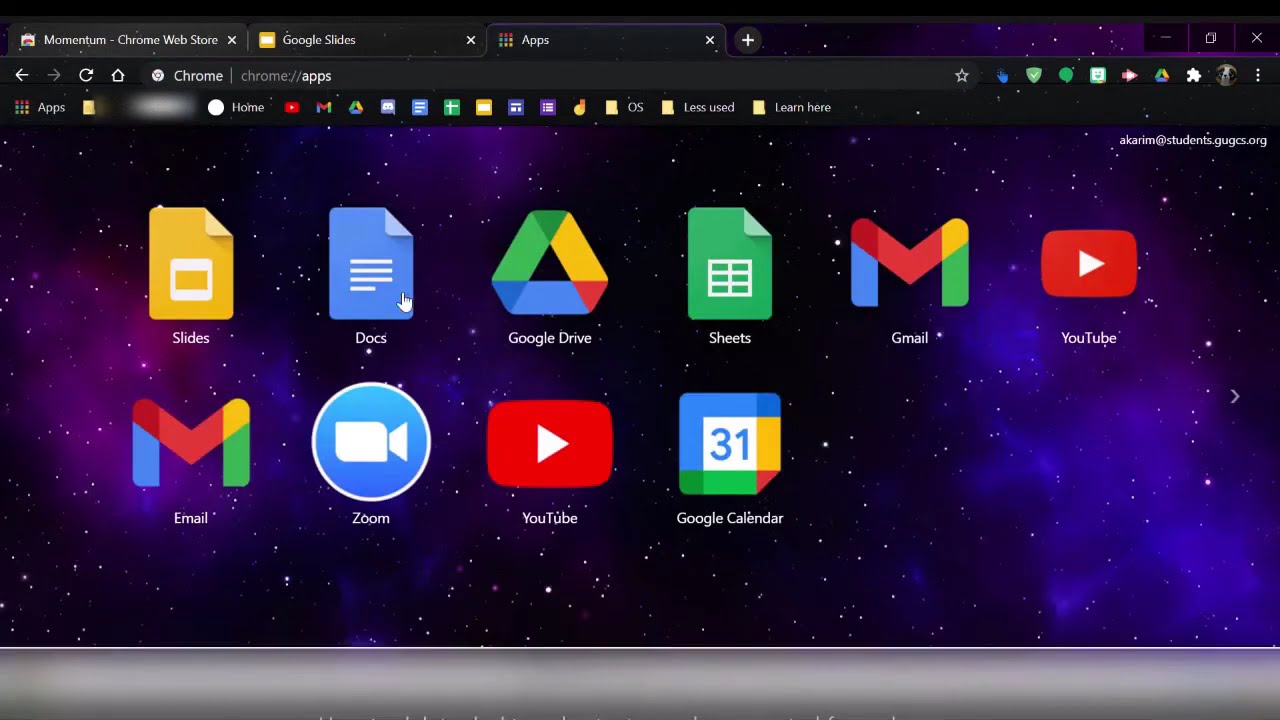Expand the OS bookmarks folder
1280x720 pixels.
(x=625, y=108)
